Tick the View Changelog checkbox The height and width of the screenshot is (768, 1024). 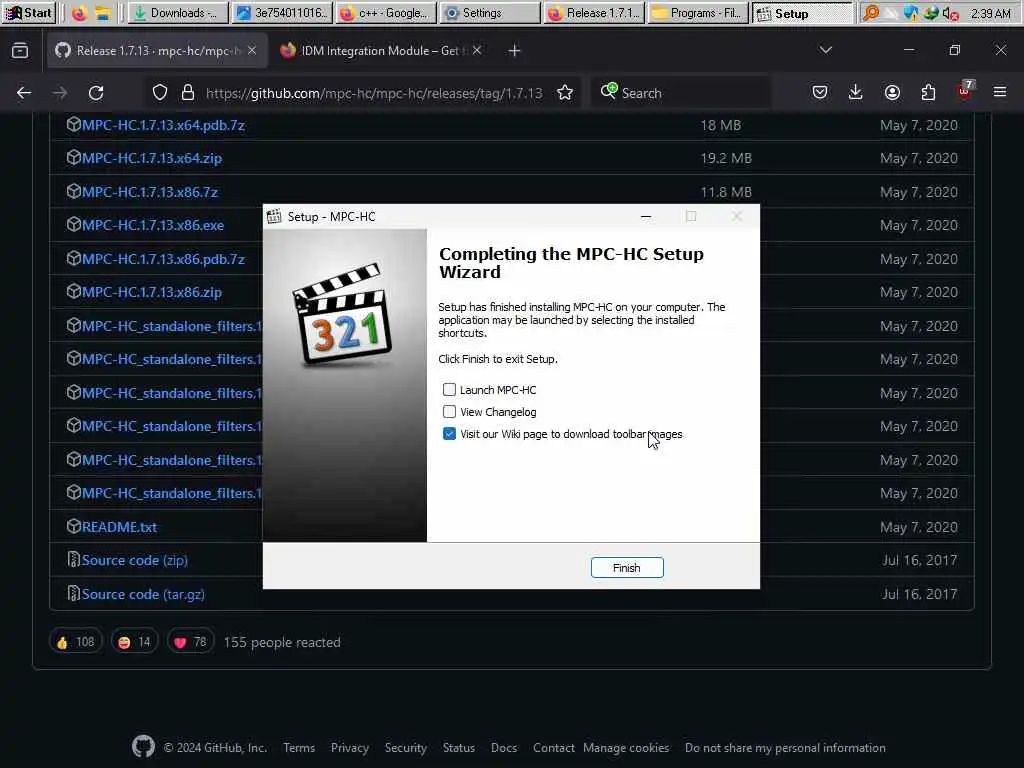[x=449, y=411]
